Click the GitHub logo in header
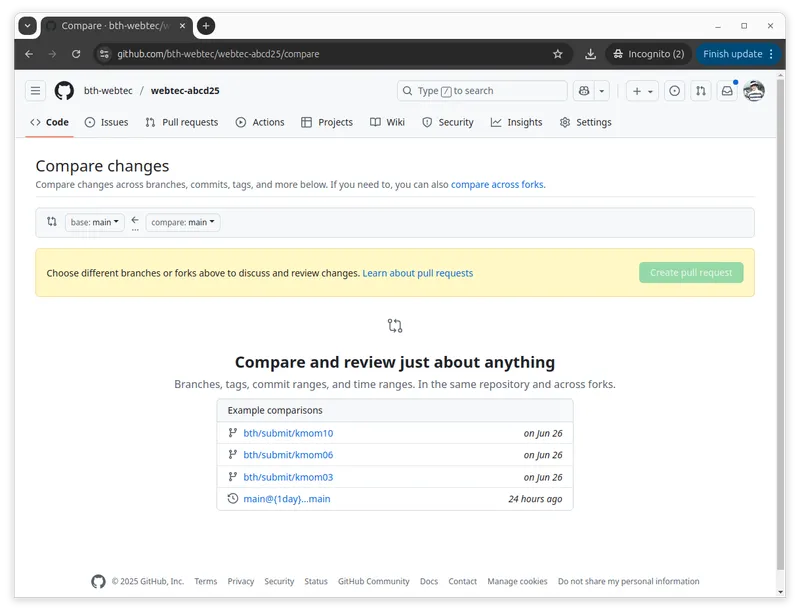The image size is (800, 614). [64, 91]
